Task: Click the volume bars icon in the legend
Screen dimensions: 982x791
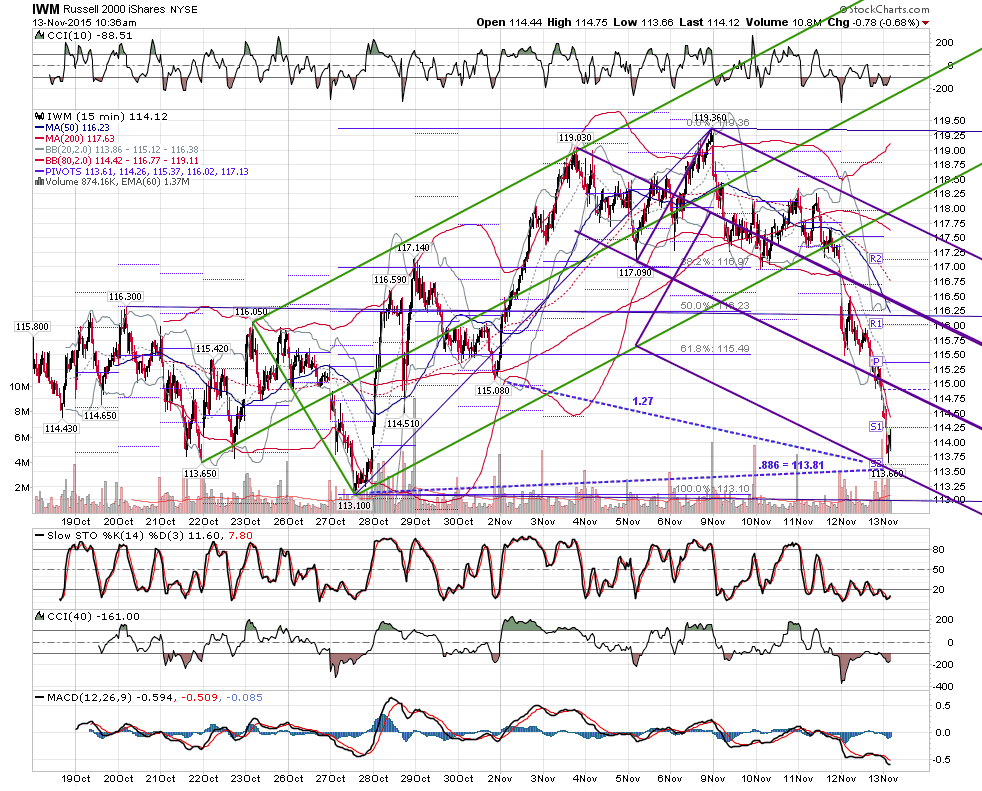Action: pyautogui.click(x=39, y=182)
